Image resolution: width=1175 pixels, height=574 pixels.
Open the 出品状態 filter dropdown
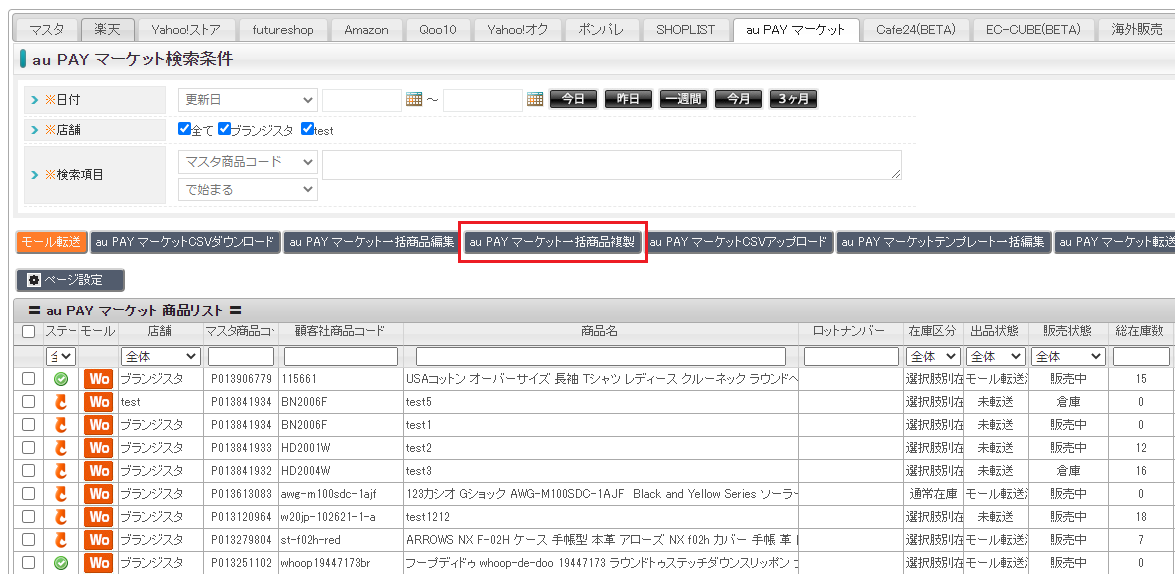[995, 356]
